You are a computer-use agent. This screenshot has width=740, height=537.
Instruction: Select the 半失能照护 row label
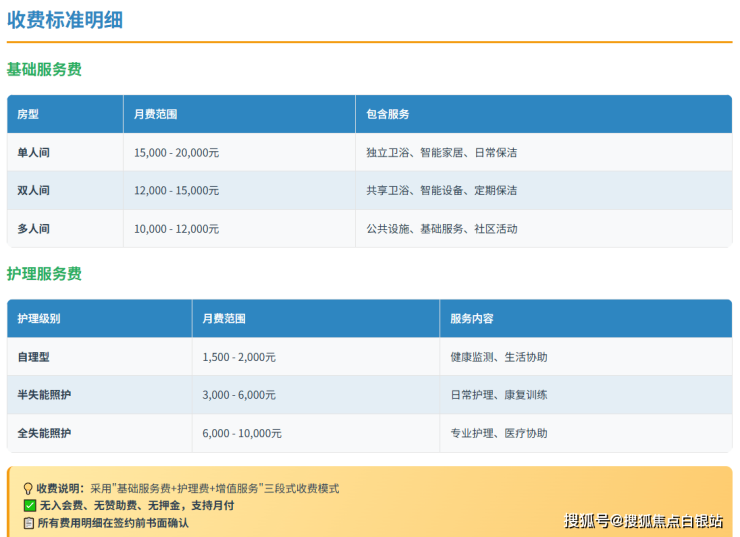pos(44,395)
